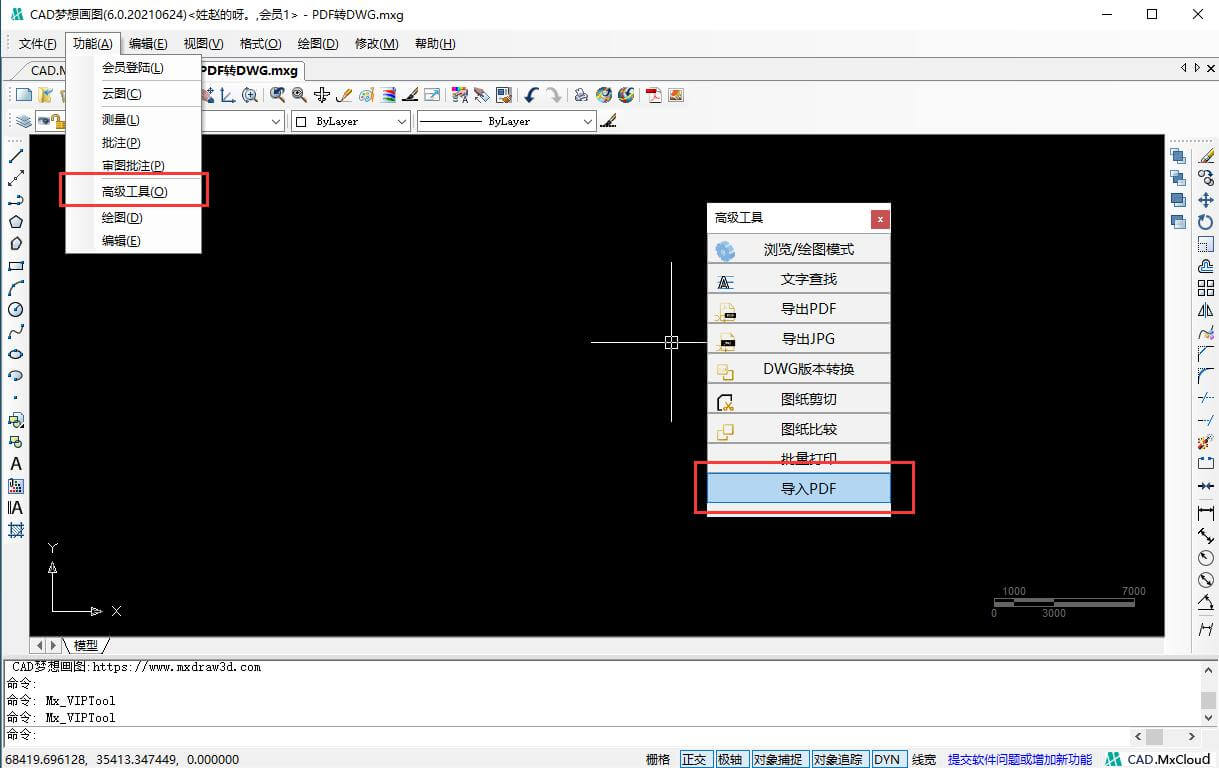Click DWG版本转换 button

tap(799, 369)
